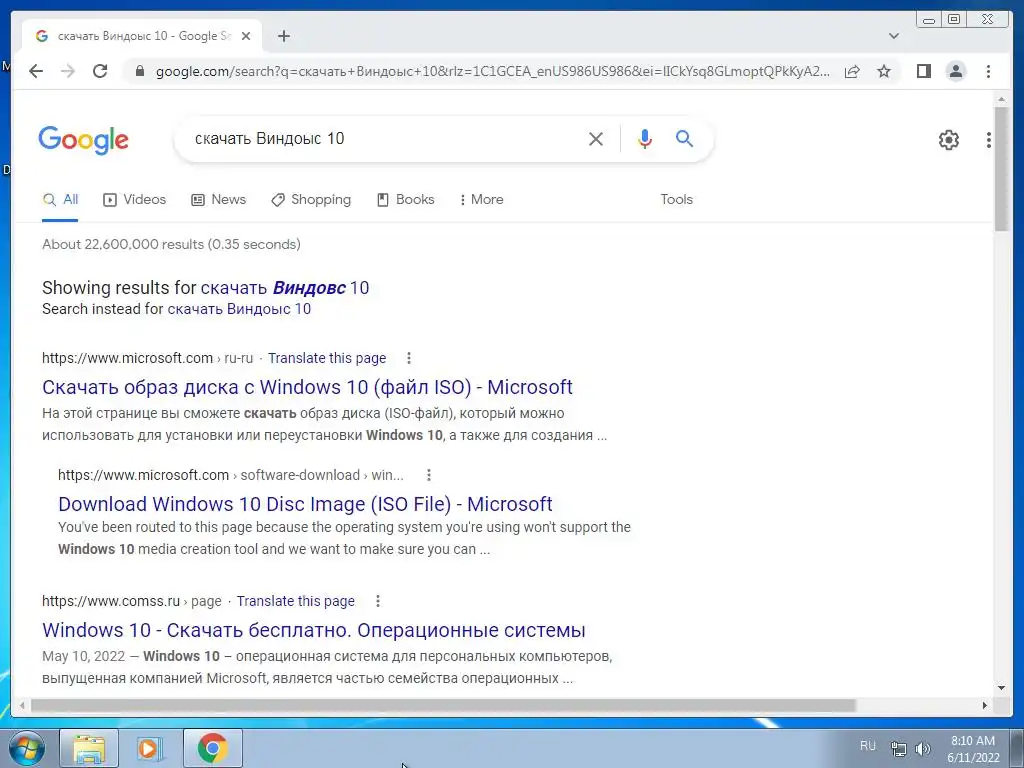Open the search Tools options
The image size is (1024, 768).
pos(676,199)
